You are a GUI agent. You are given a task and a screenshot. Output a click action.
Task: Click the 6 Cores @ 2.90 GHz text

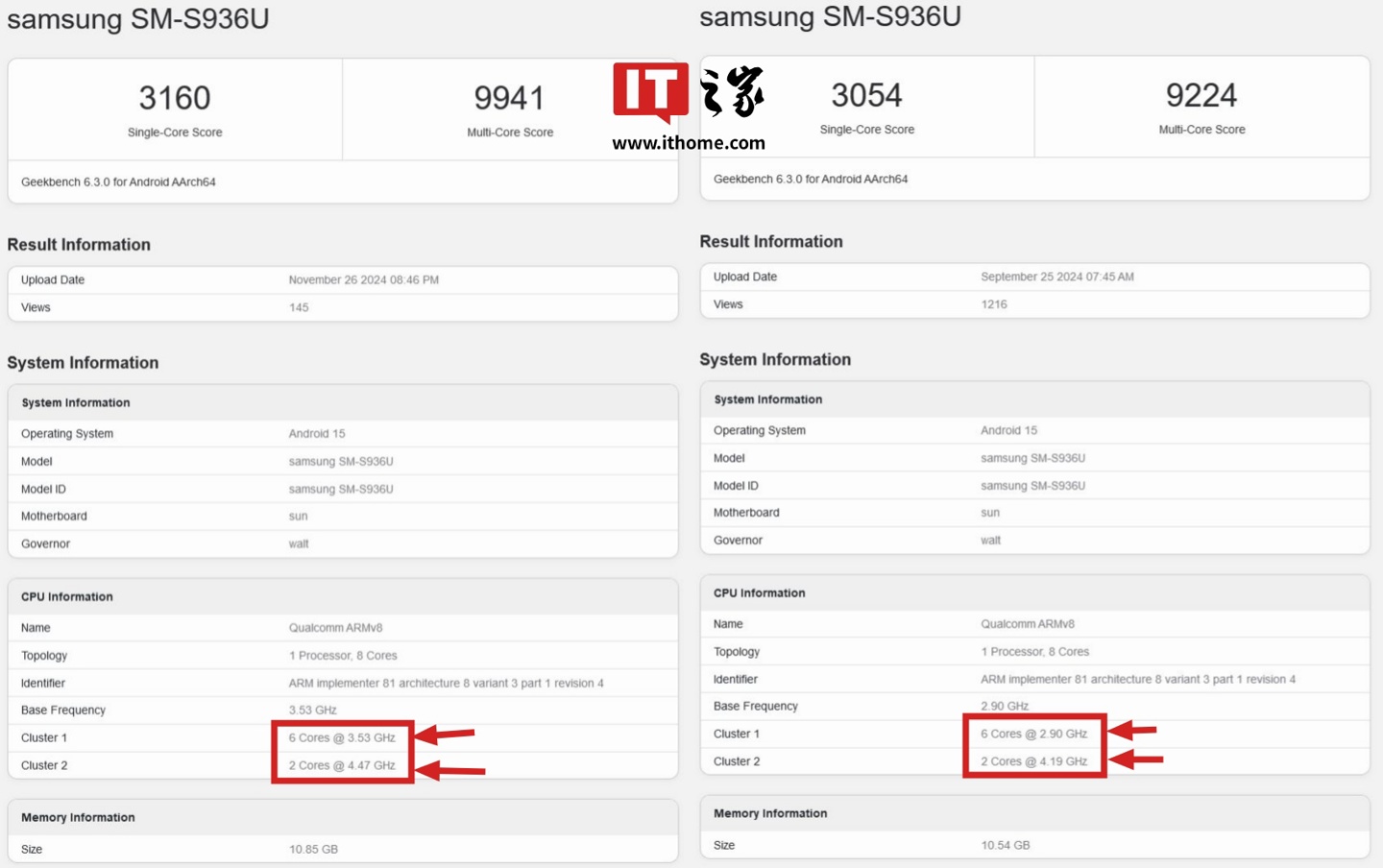coord(1033,734)
